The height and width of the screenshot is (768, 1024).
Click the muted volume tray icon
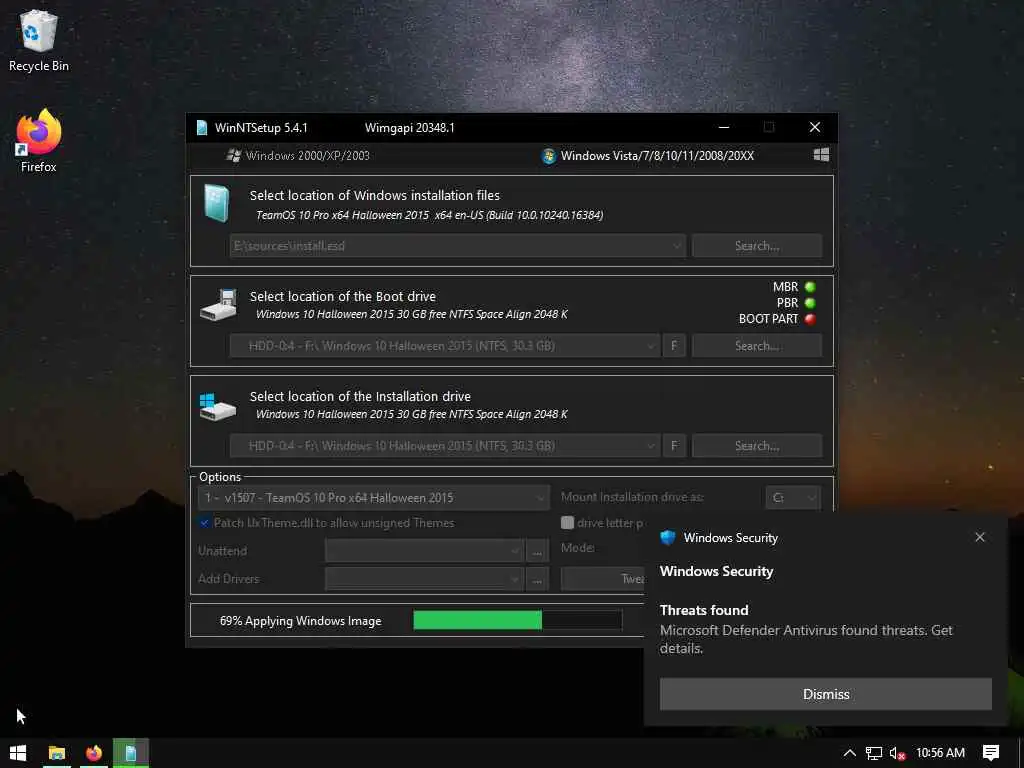coord(897,753)
